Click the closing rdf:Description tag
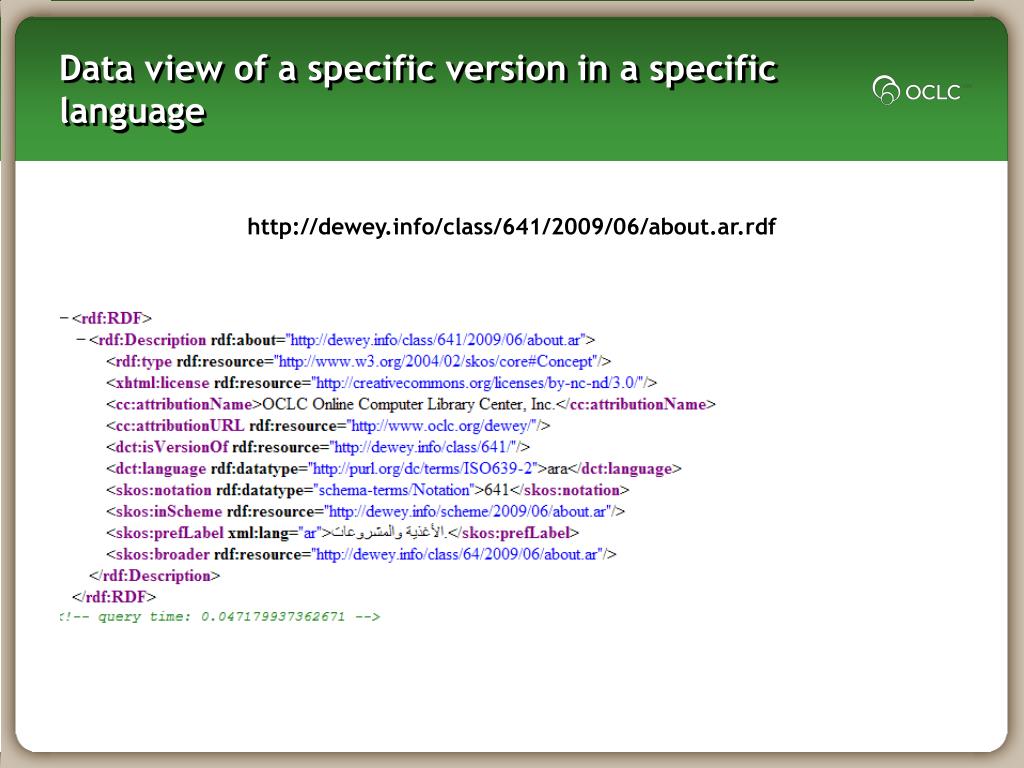The image size is (1024, 768). coord(155,576)
